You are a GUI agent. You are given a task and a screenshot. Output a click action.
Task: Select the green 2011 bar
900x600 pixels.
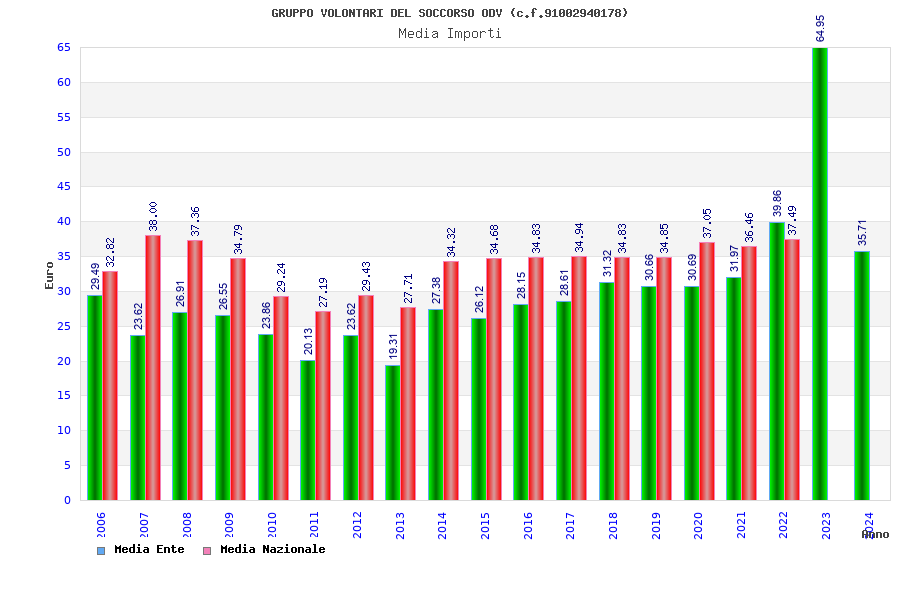point(308,430)
